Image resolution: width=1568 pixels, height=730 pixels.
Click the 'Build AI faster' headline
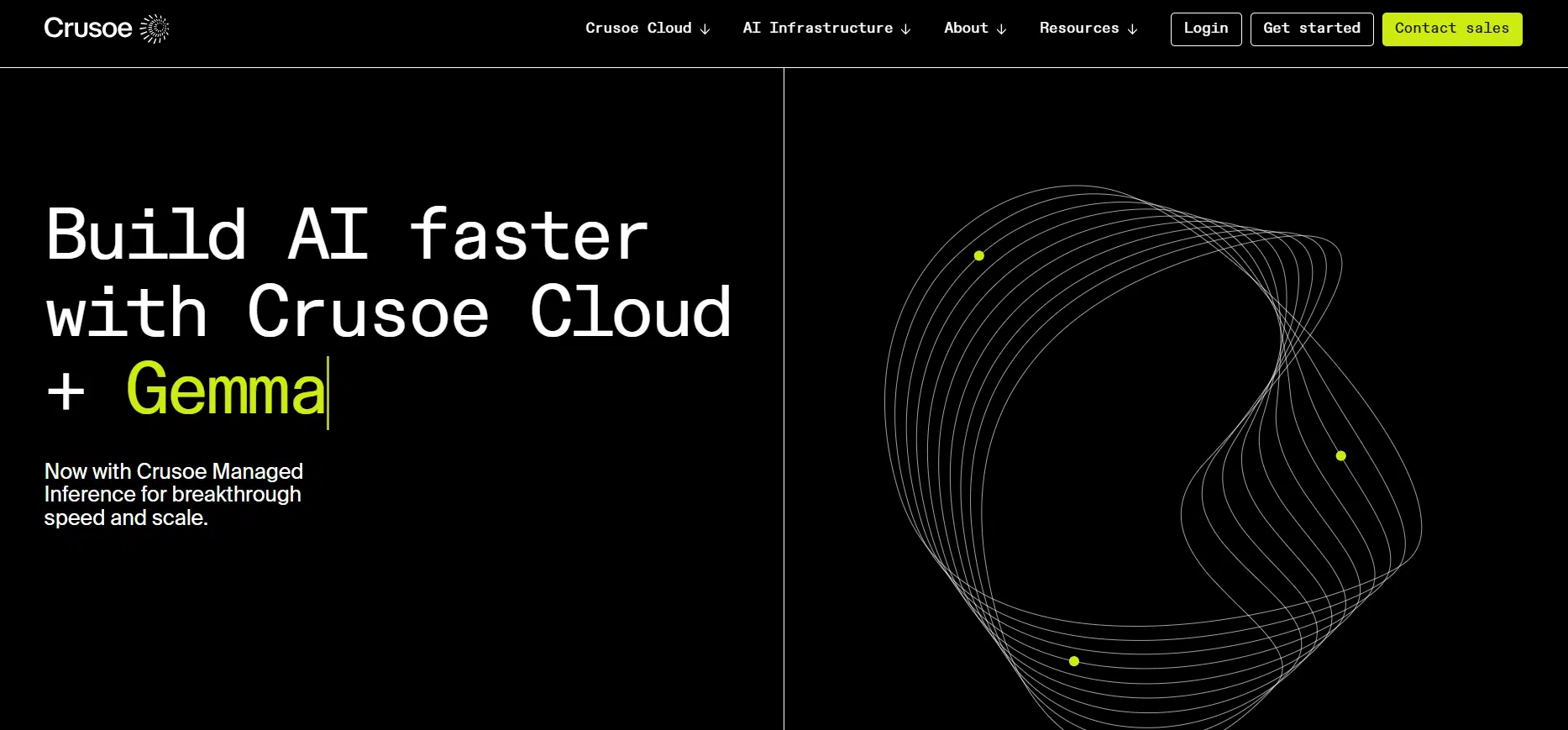[x=347, y=235]
